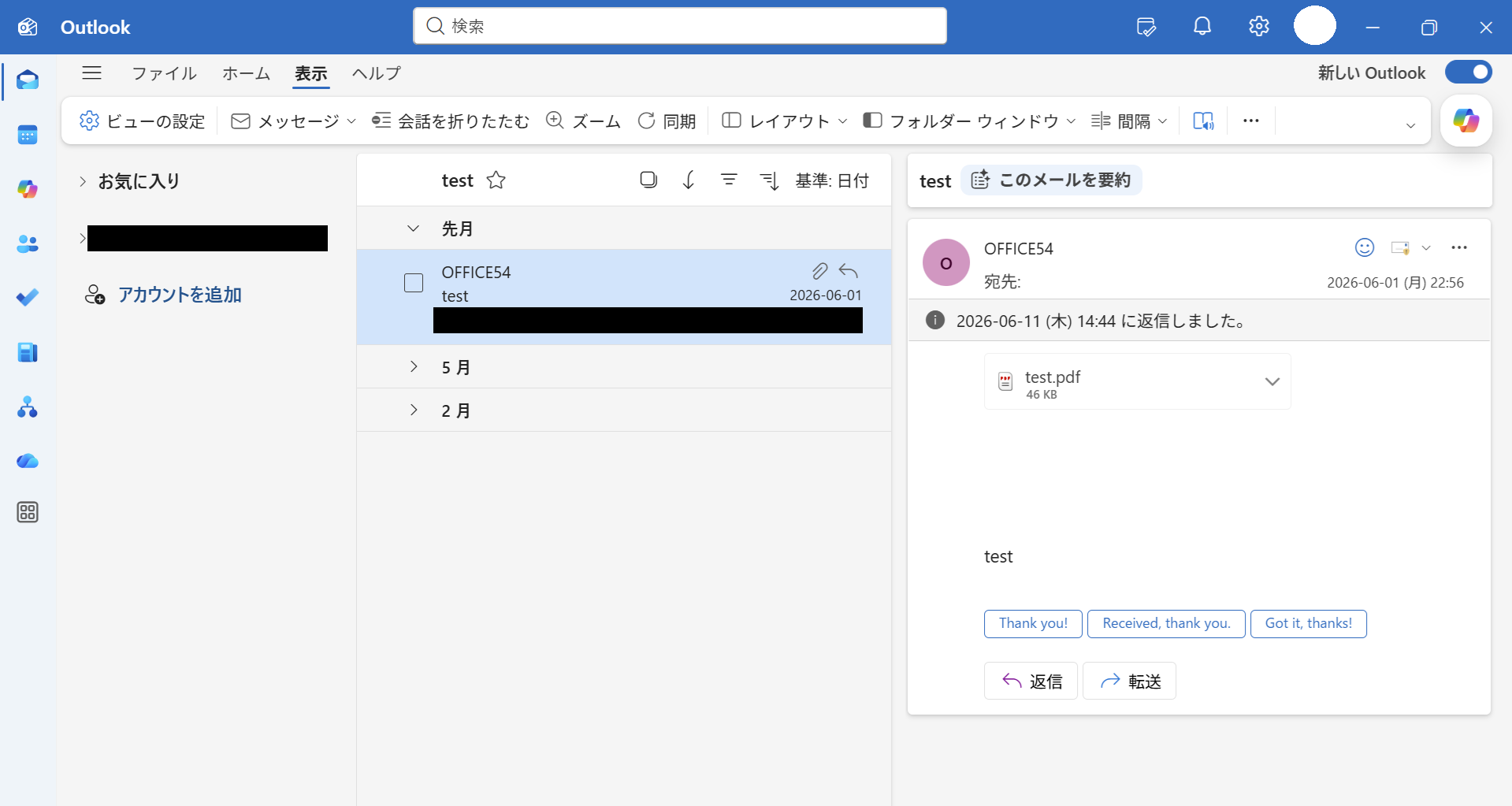Switch to the ホーム tab
1512x806 pixels.
pyautogui.click(x=246, y=73)
